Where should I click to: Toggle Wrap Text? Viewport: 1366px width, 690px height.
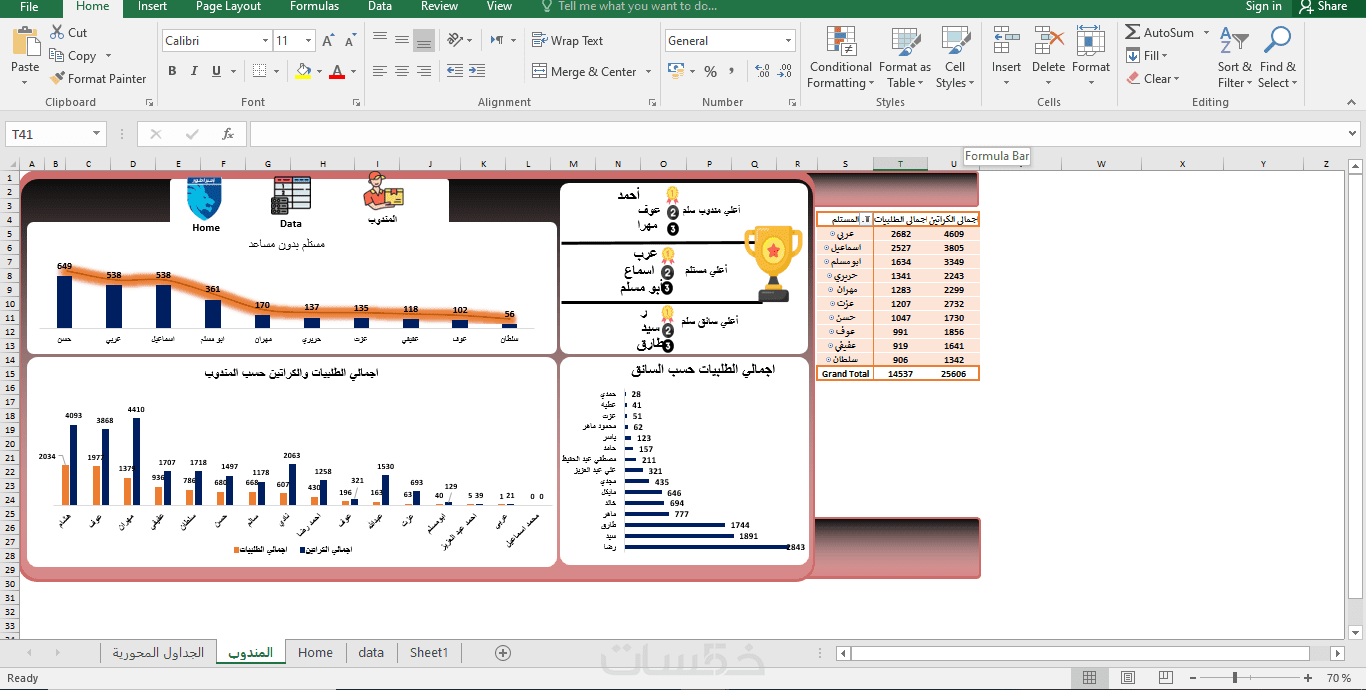pyautogui.click(x=567, y=41)
